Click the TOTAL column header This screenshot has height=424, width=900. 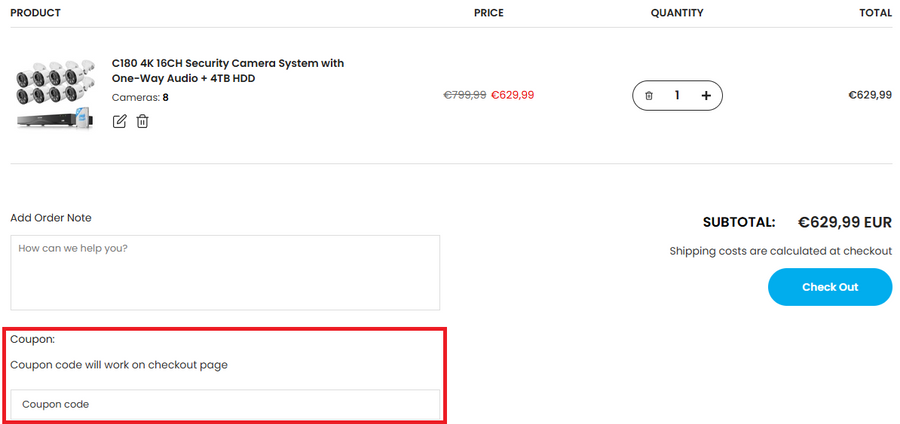[x=875, y=13]
